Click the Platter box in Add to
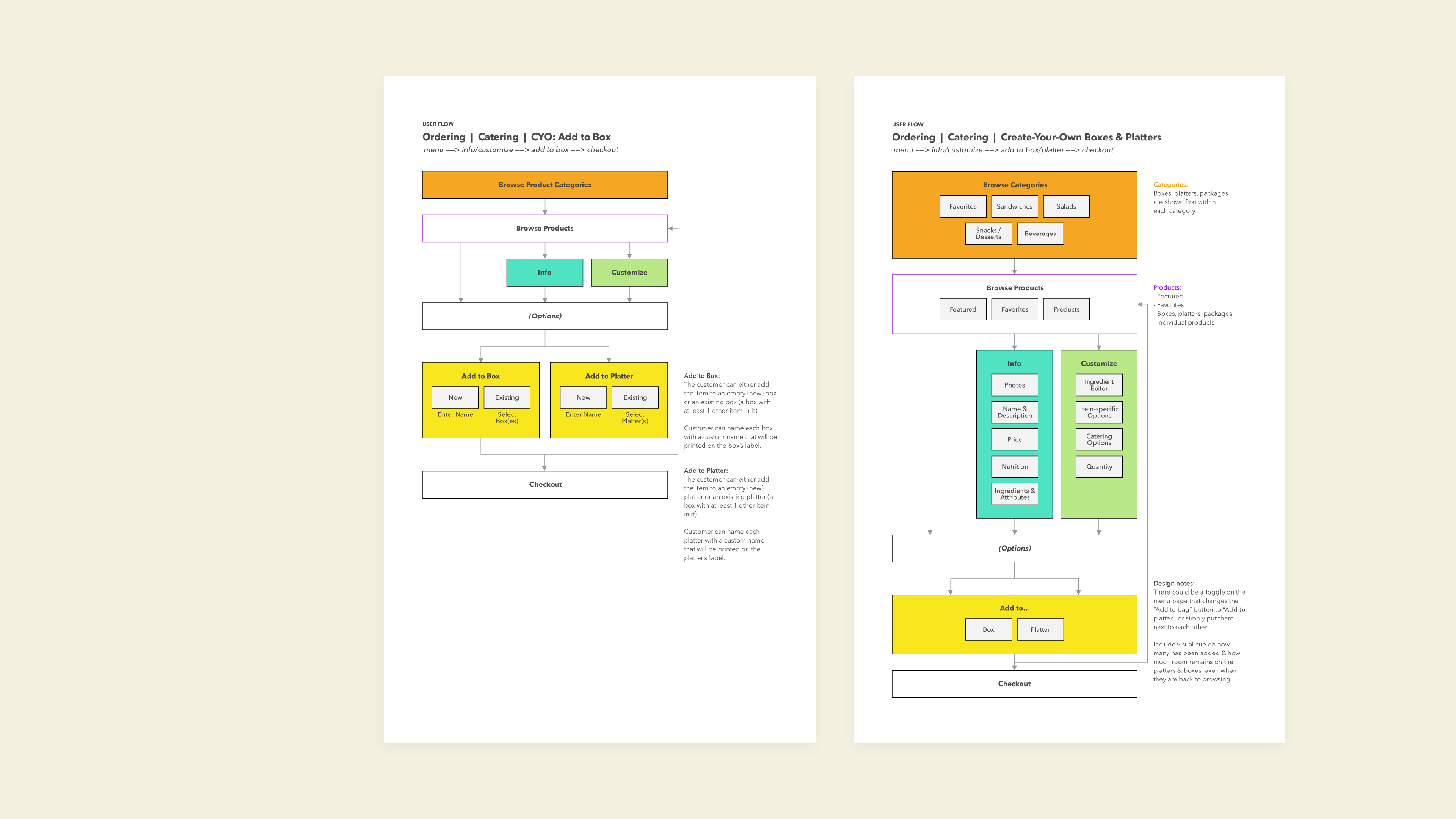 pyautogui.click(x=1040, y=630)
